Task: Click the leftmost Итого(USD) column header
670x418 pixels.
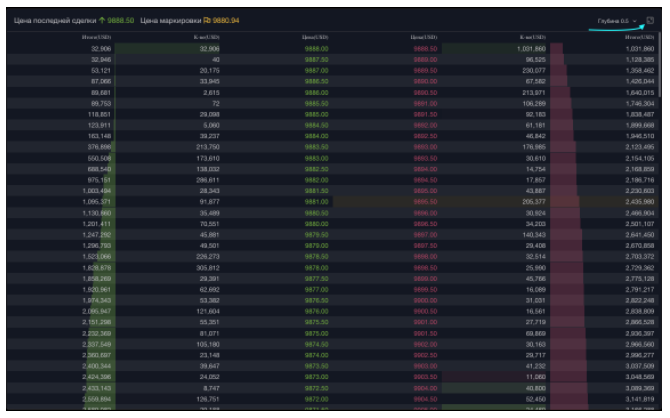Action: pyautogui.click(x=96, y=37)
